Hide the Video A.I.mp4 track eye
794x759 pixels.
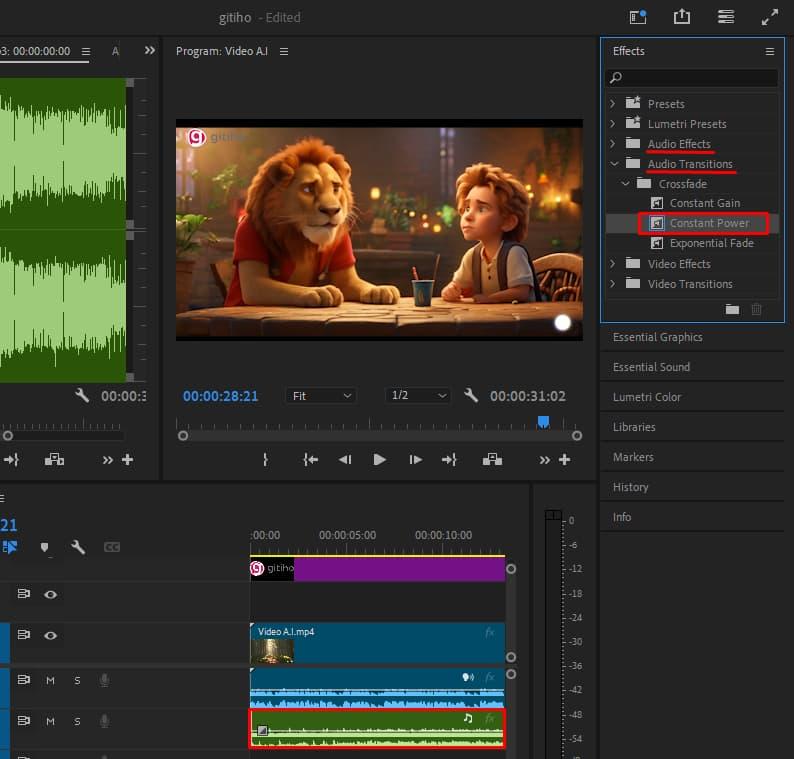[x=50, y=635]
